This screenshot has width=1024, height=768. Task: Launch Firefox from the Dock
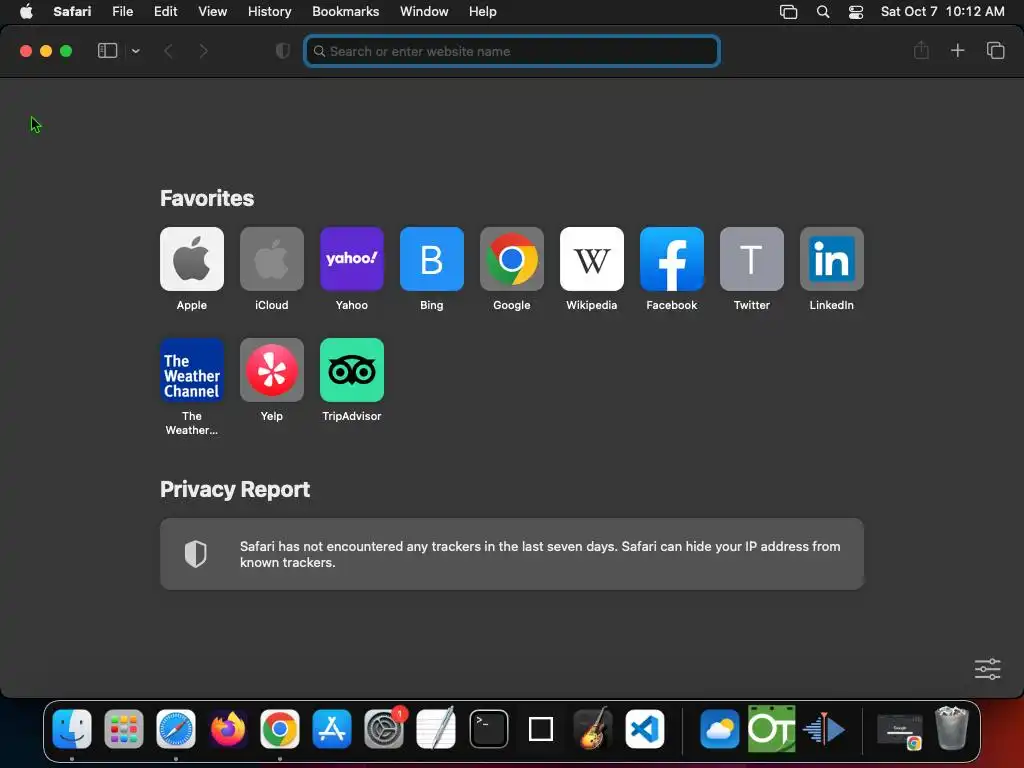[228, 728]
